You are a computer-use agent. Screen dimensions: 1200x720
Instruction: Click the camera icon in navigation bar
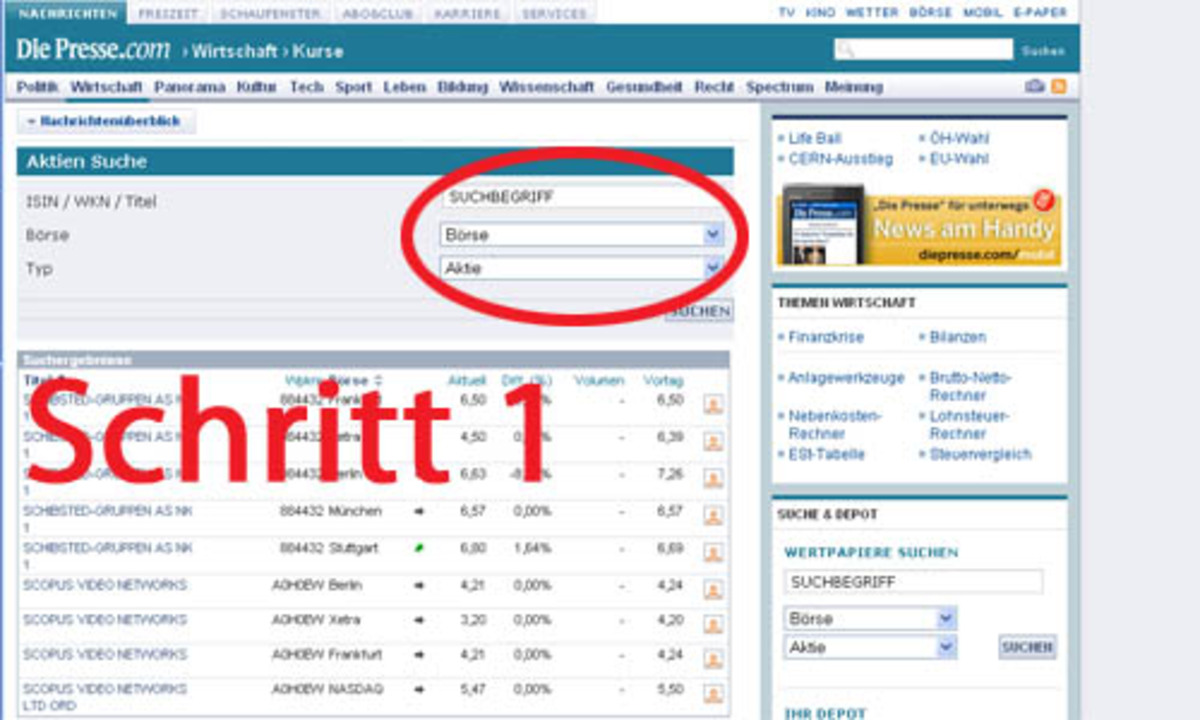click(x=1035, y=87)
